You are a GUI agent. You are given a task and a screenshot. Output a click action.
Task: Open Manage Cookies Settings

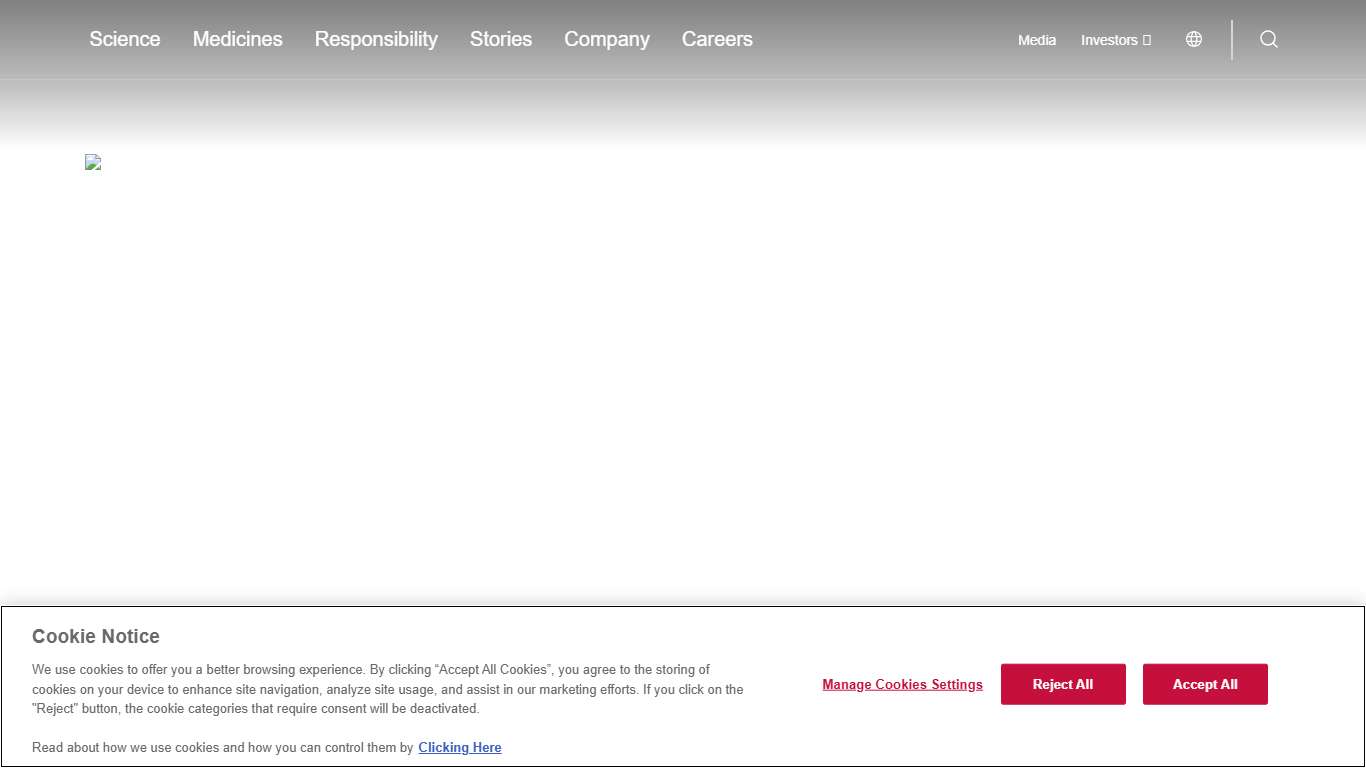(902, 685)
